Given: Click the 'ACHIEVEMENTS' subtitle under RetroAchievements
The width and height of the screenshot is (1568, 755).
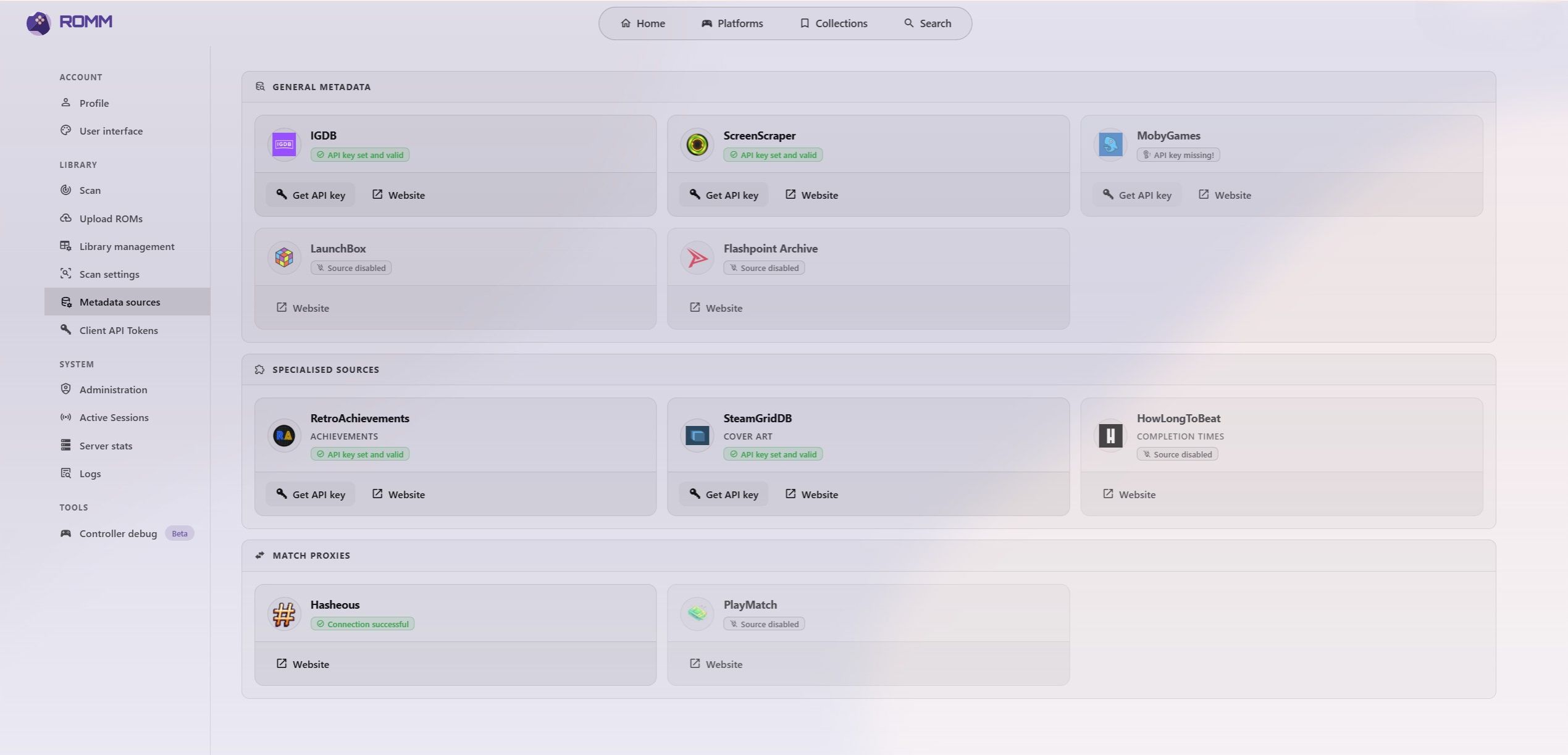Looking at the screenshot, I should coord(344,436).
